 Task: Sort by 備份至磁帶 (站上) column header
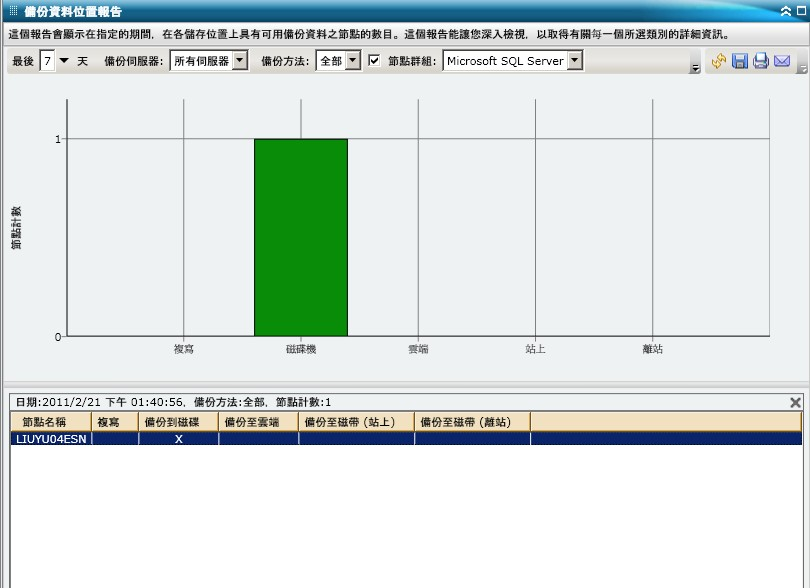356,422
